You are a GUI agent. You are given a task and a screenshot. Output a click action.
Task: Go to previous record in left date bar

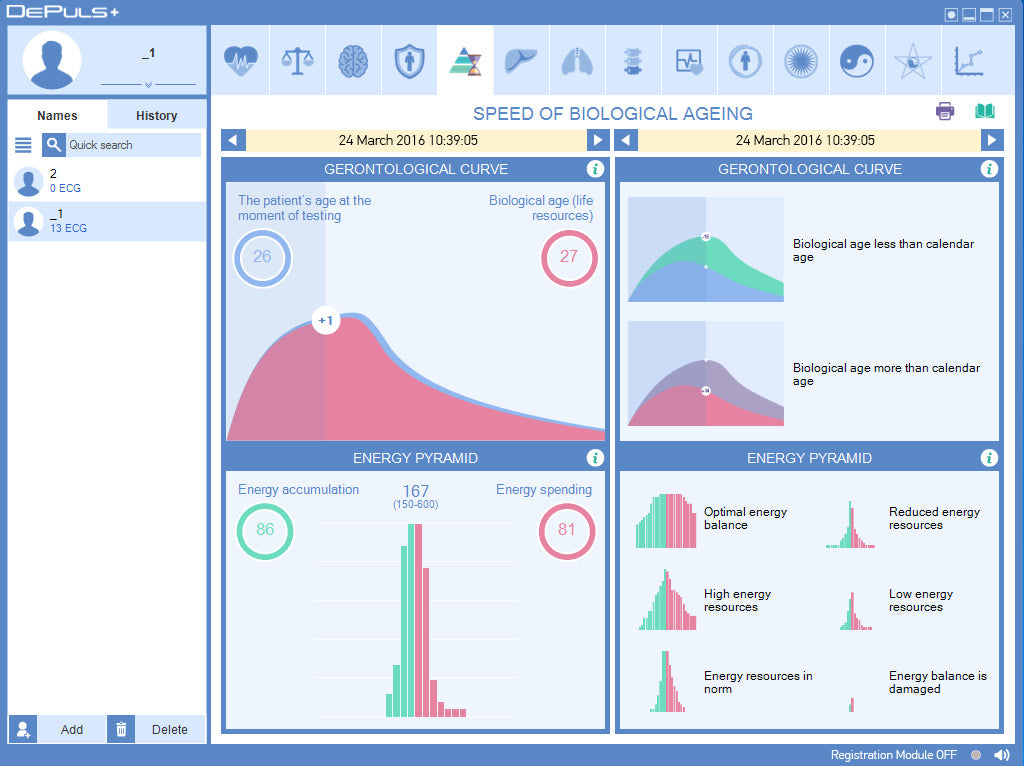(x=233, y=141)
